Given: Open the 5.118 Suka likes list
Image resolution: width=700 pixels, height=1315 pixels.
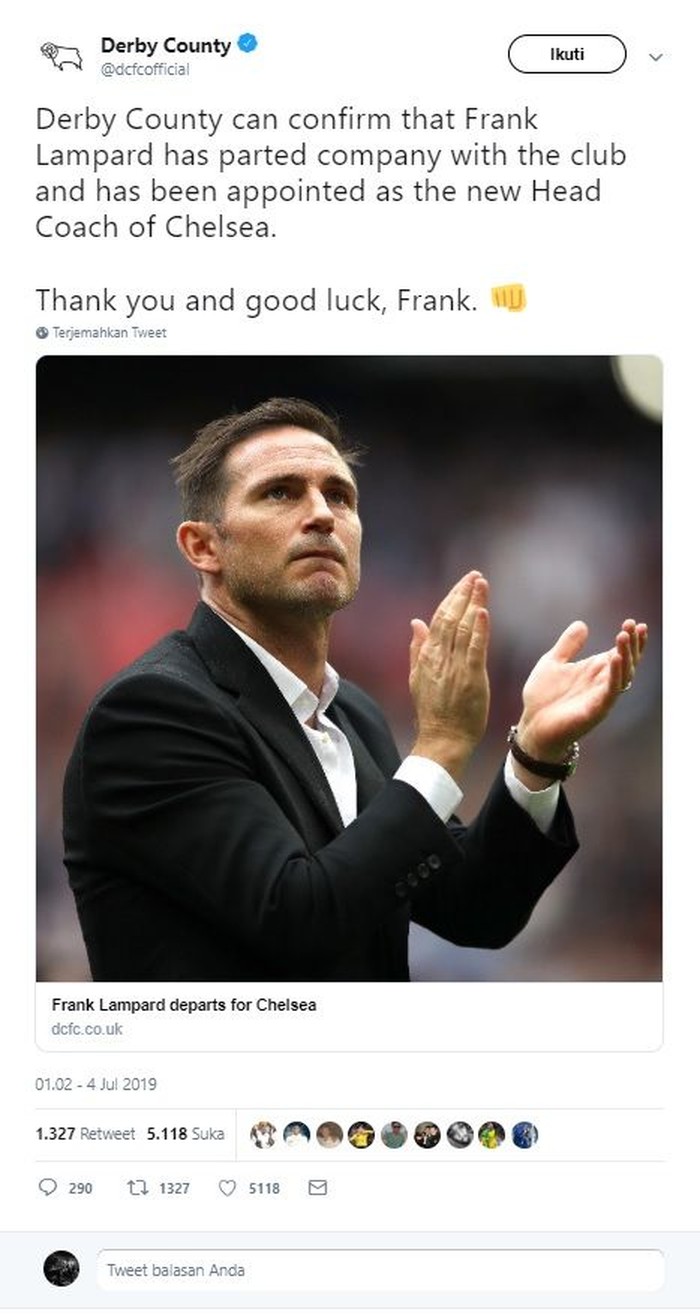Looking at the screenshot, I should (x=185, y=1134).
